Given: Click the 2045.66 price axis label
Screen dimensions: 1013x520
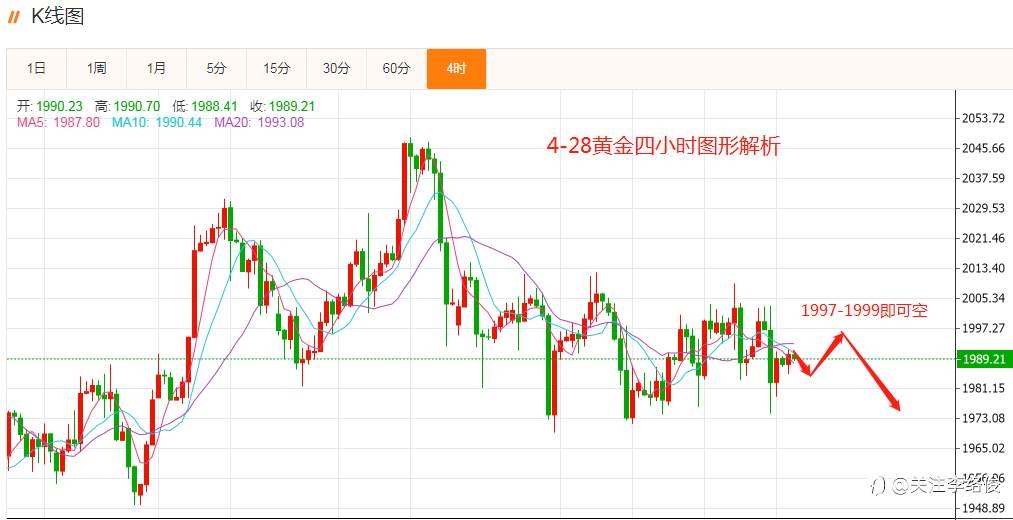Looking at the screenshot, I should click(983, 149).
